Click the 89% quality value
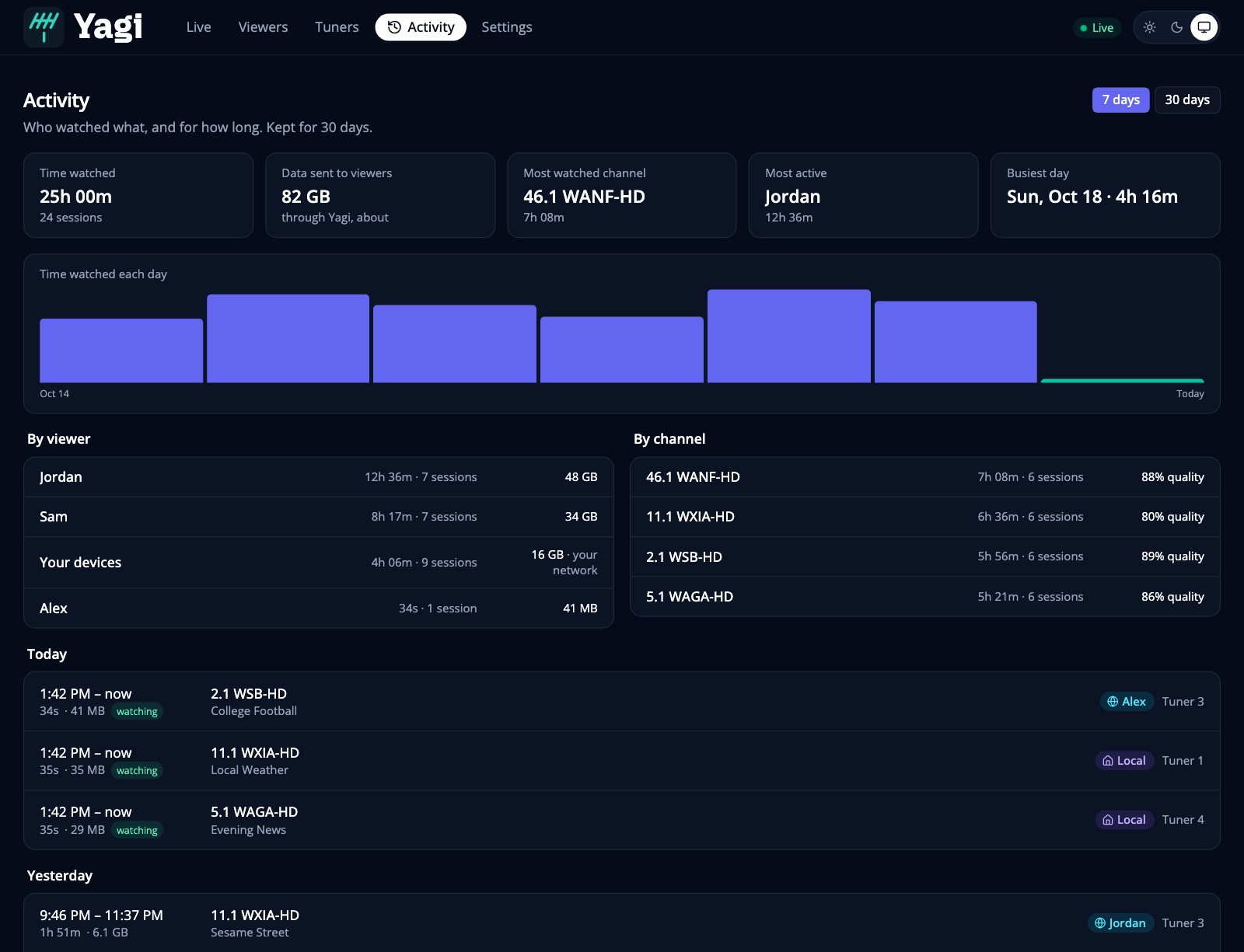The width and height of the screenshot is (1244, 952). click(x=1172, y=556)
